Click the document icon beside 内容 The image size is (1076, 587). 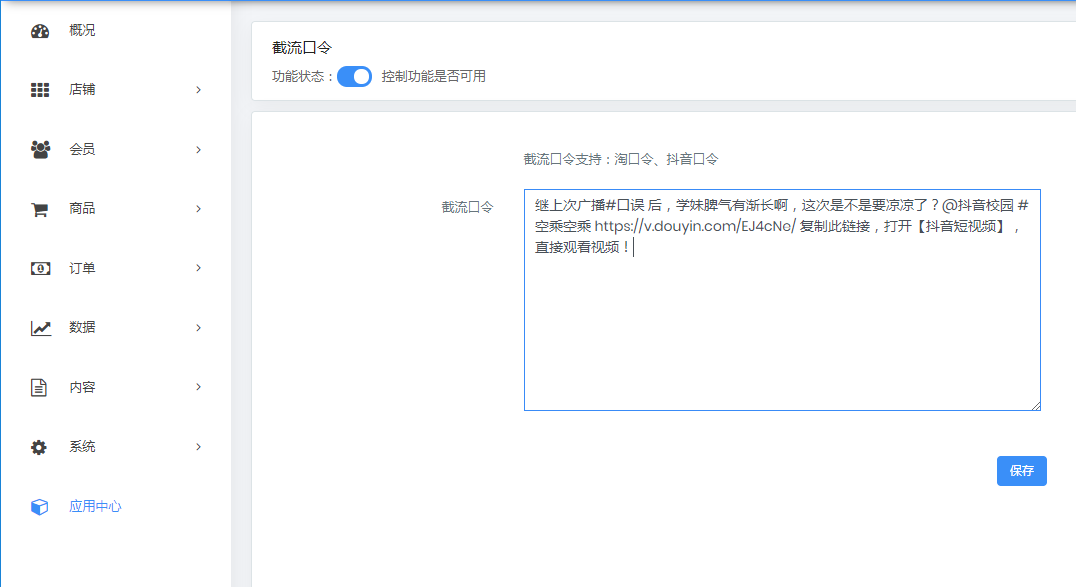(x=40, y=387)
